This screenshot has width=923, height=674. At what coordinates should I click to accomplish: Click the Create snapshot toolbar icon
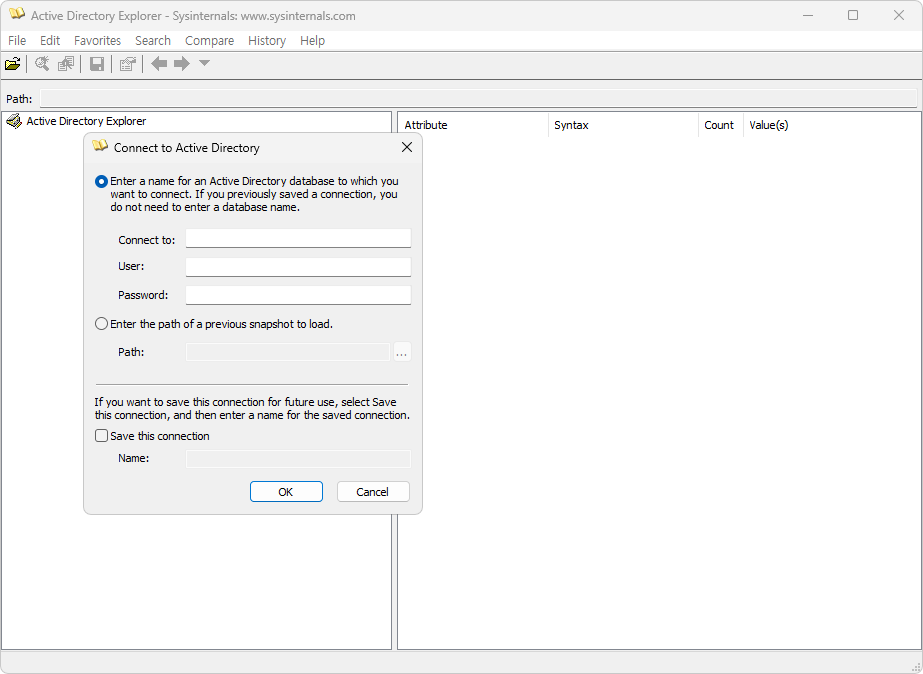click(66, 64)
